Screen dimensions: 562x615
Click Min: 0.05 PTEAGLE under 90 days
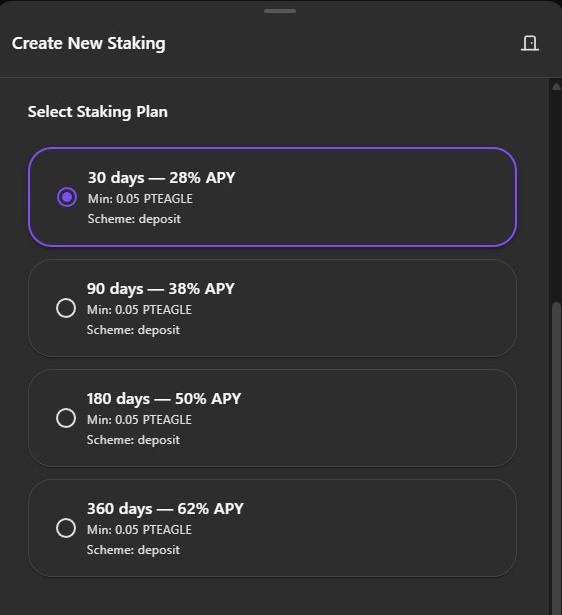tap(139, 310)
